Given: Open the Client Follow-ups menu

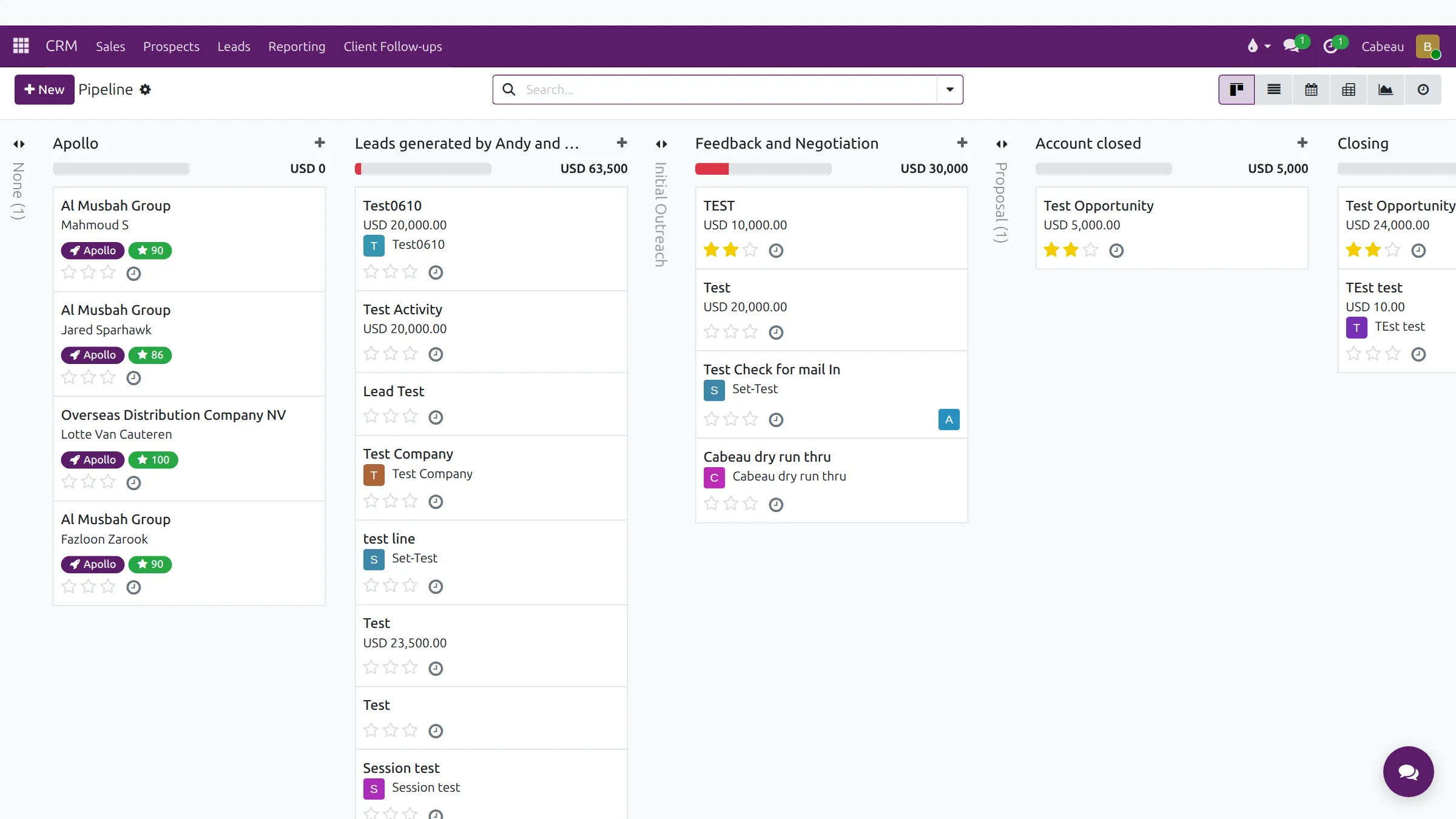Looking at the screenshot, I should pyautogui.click(x=393, y=46).
